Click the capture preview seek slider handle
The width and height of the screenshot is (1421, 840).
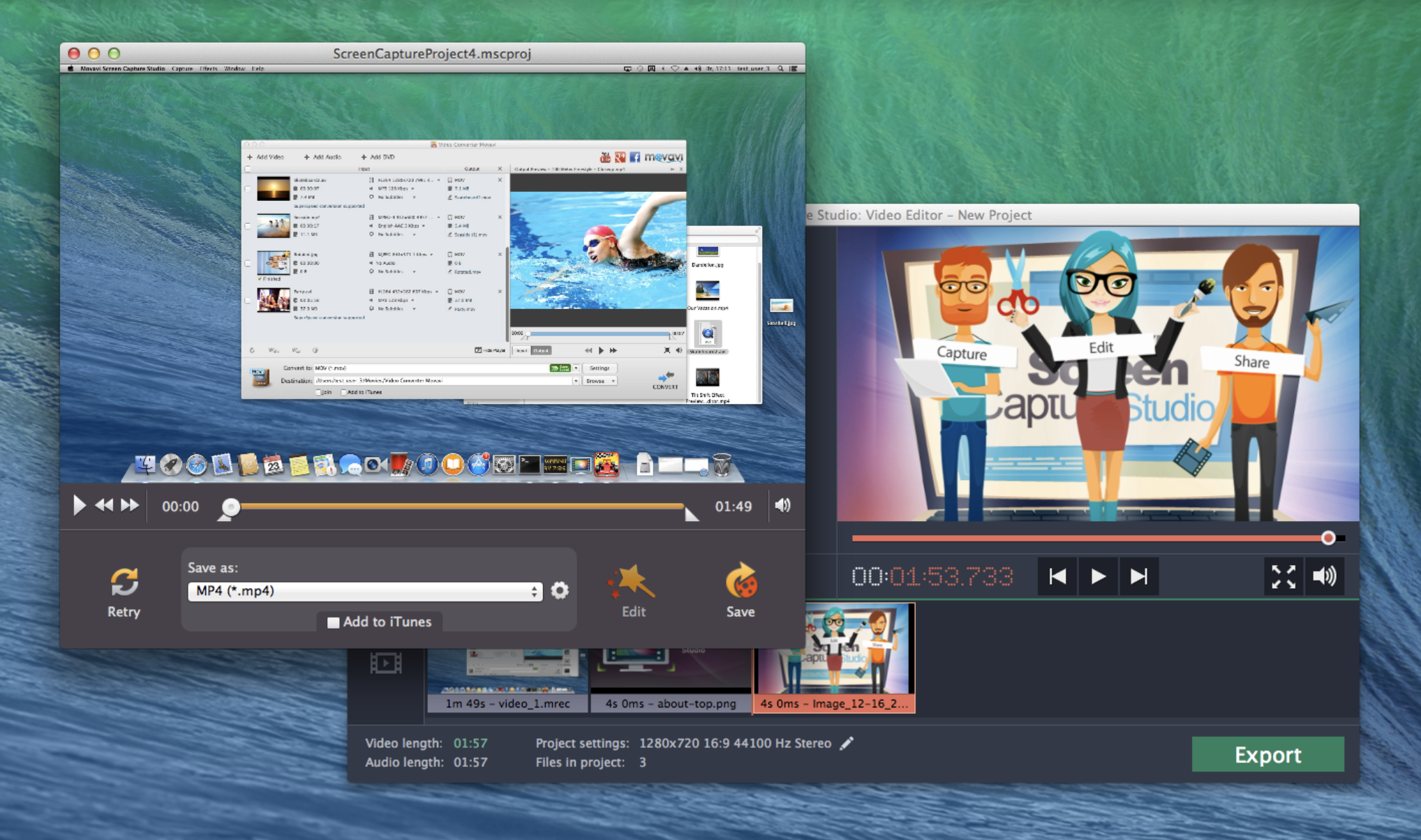(x=230, y=507)
